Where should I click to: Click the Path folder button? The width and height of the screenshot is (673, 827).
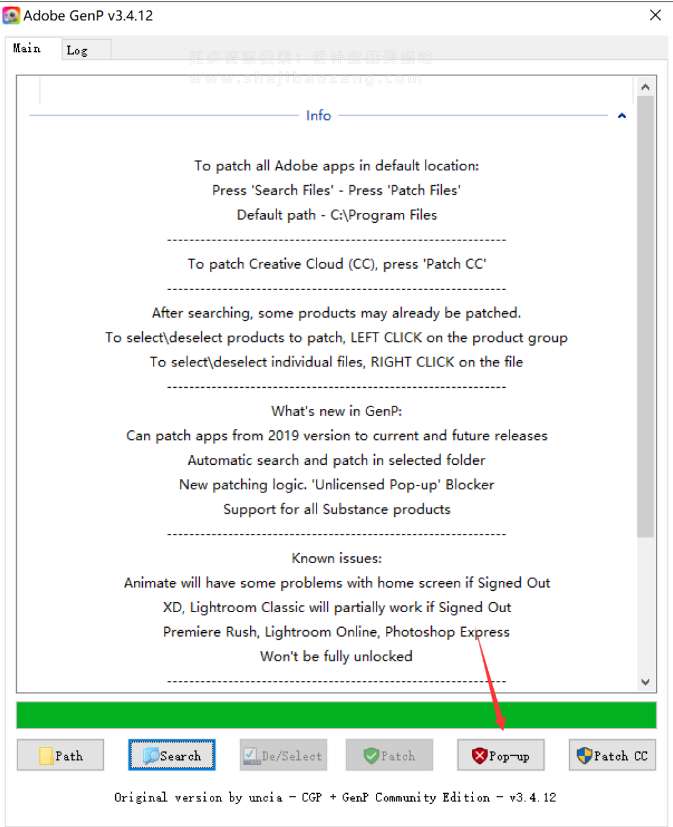point(60,755)
